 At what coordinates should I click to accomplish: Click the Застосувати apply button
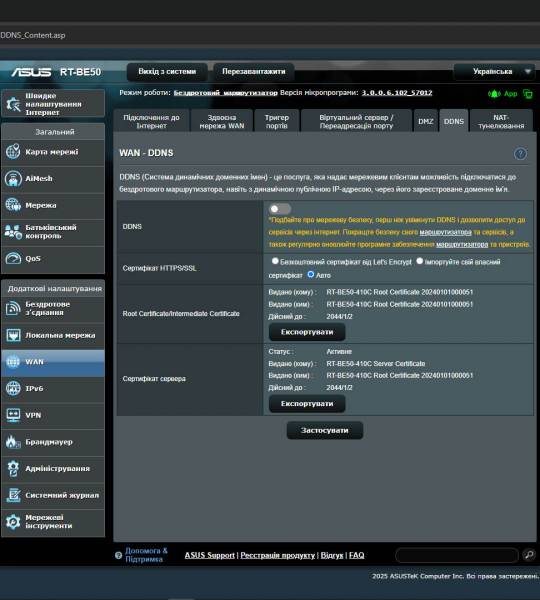[325, 430]
